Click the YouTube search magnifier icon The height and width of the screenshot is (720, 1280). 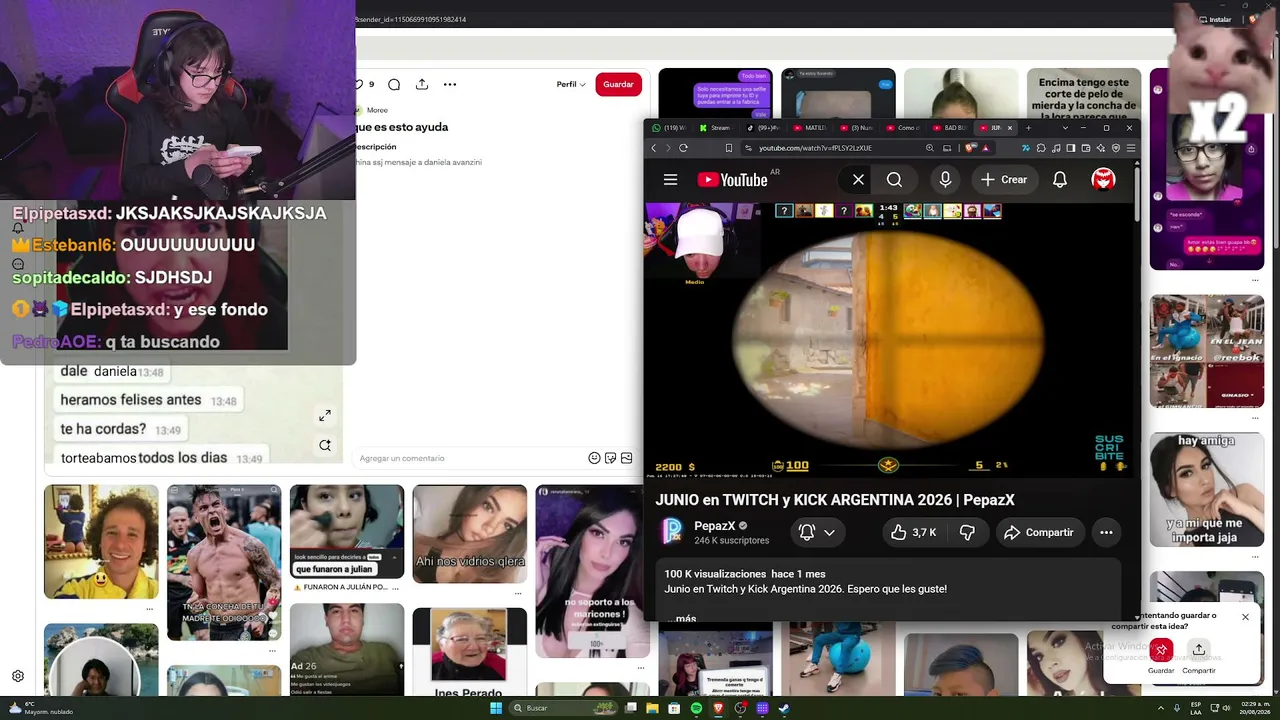point(894,180)
